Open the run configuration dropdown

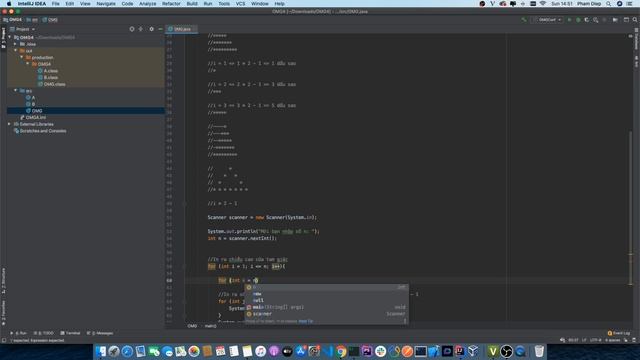point(548,20)
